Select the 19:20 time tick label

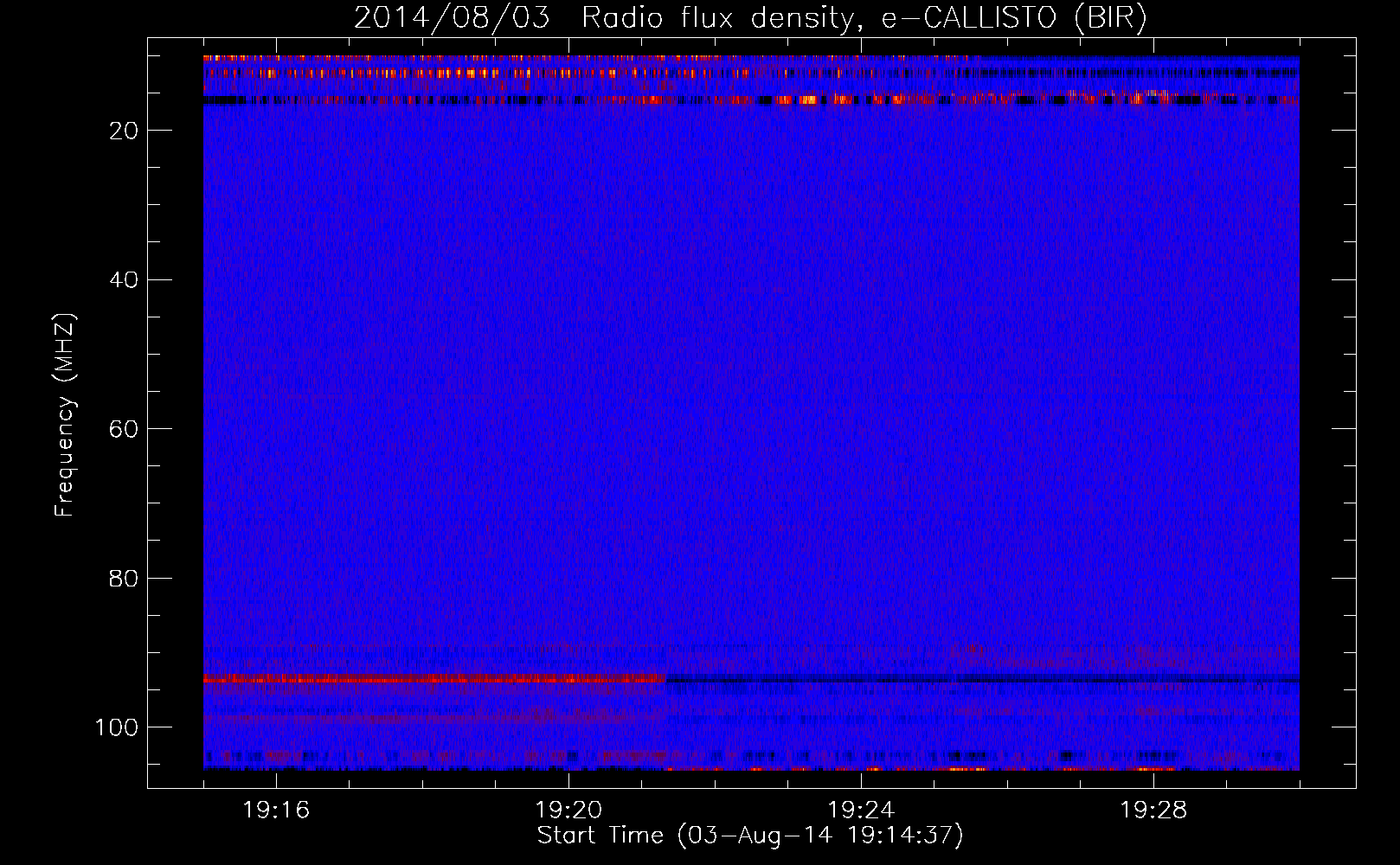[x=568, y=811]
